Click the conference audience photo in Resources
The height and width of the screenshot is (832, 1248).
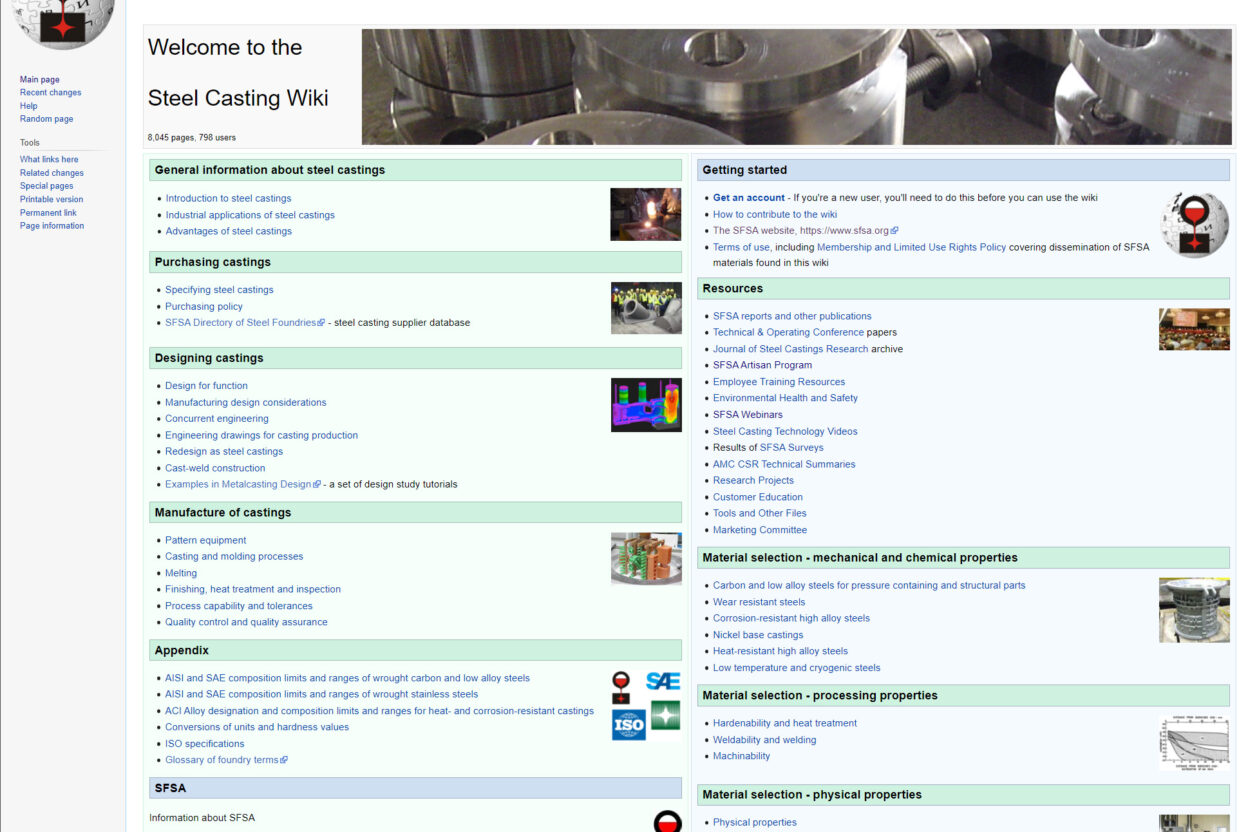tap(1194, 329)
